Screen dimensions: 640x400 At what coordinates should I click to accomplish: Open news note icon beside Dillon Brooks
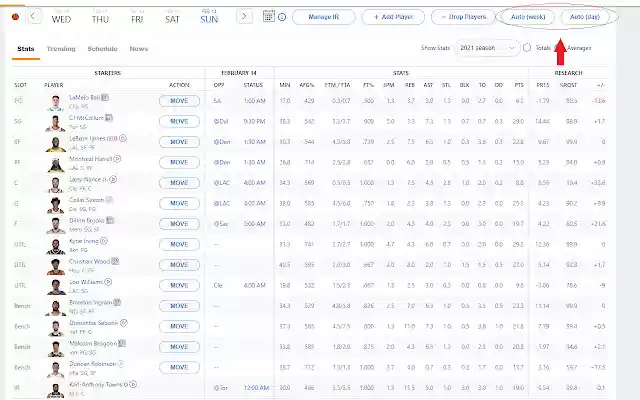(110, 220)
